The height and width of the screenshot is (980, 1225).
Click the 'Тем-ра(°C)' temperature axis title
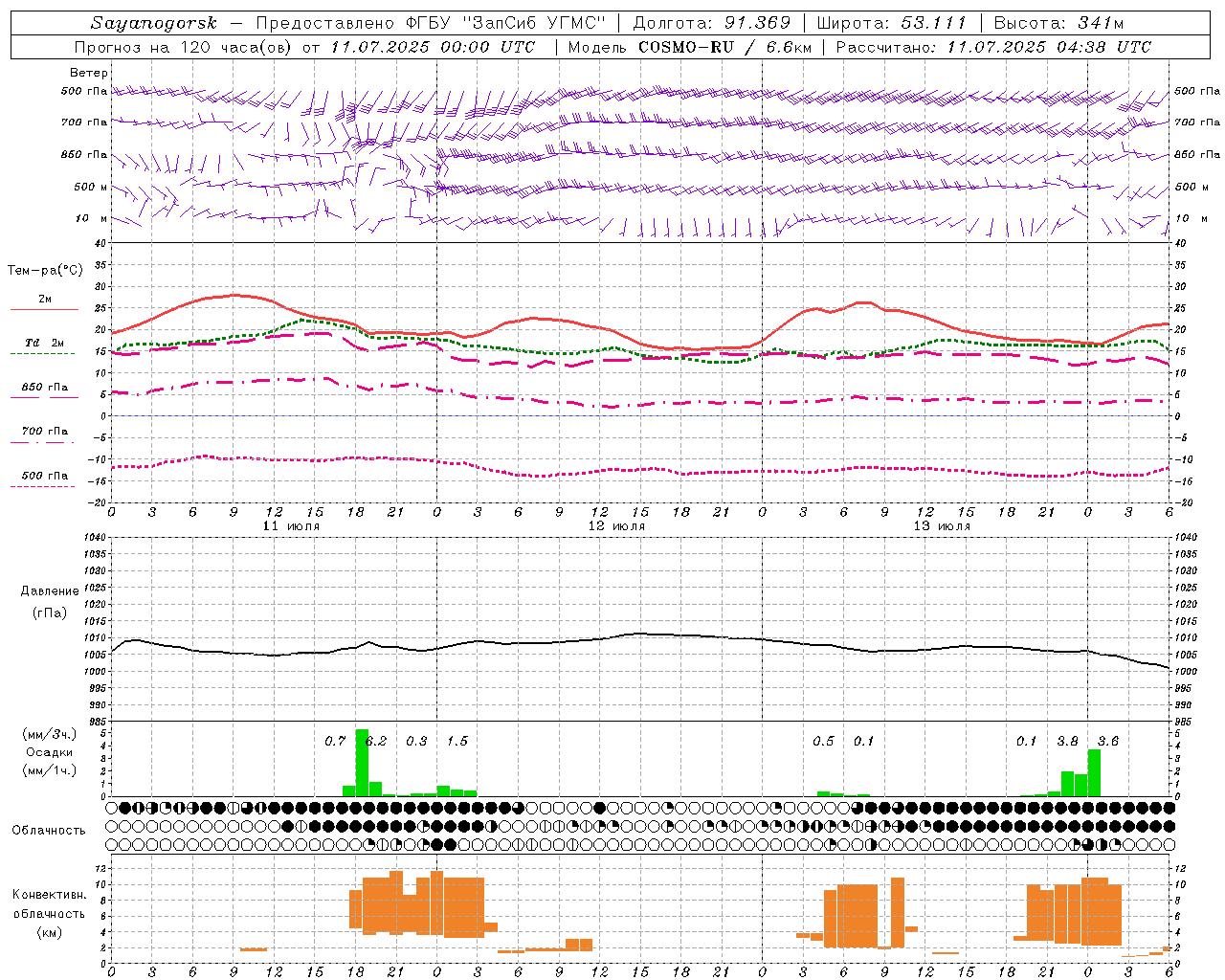(x=45, y=271)
